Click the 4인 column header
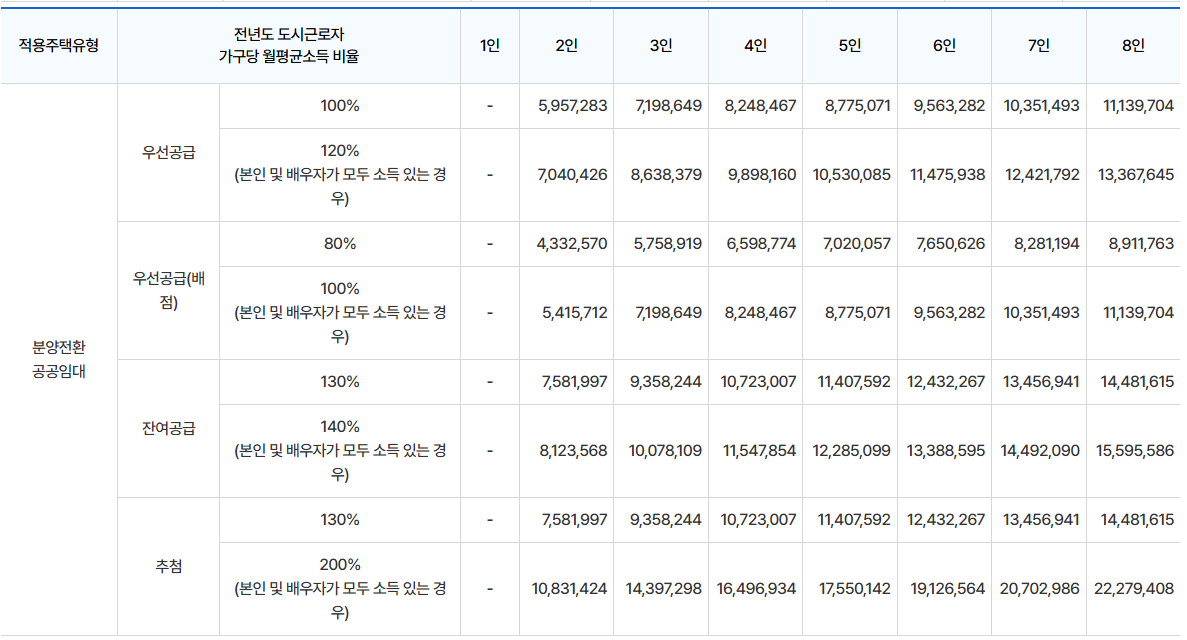This screenshot has width=1187, height=640. click(753, 45)
